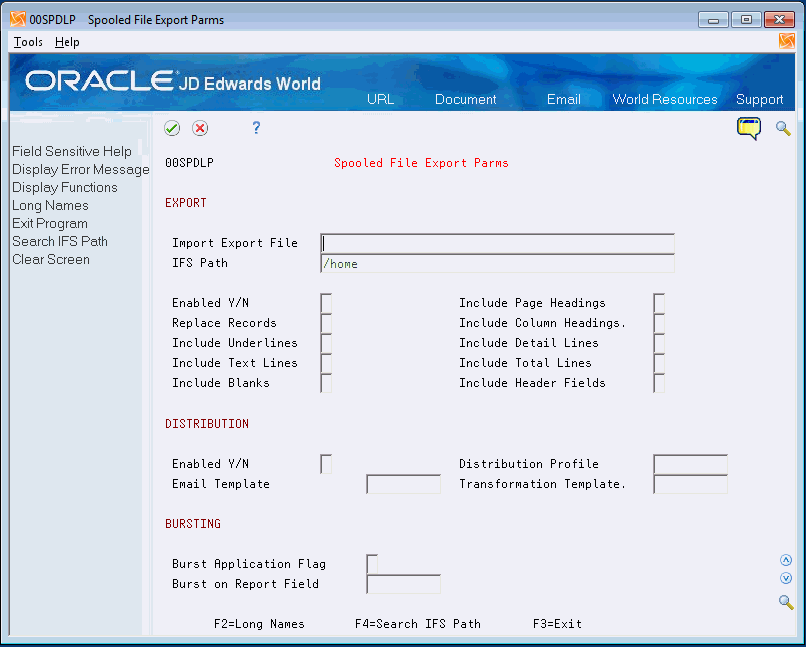Open the Tools menu

point(28,42)
